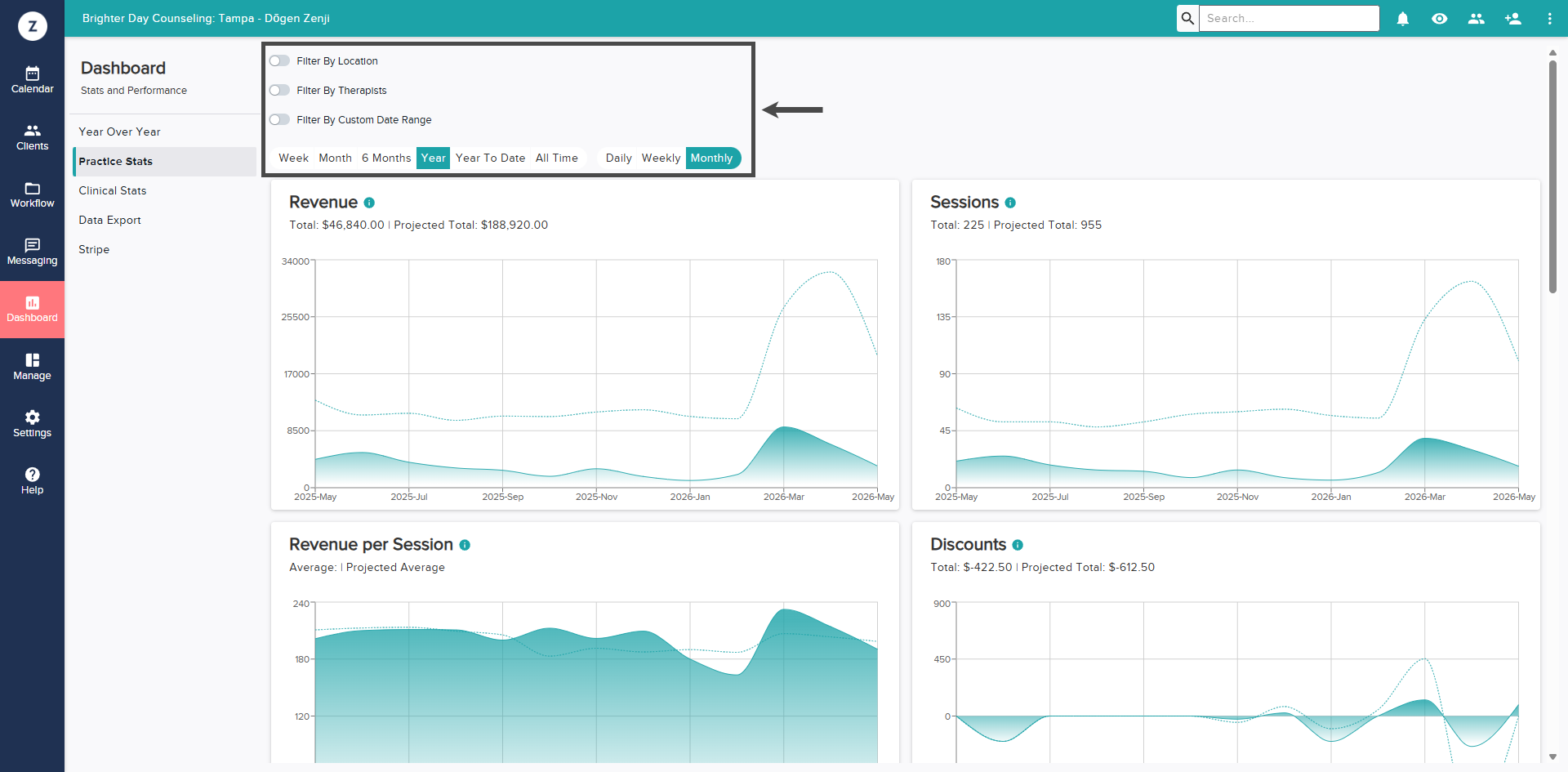This screenshot has height=772, width=1568.
Task: Click the notifications bell icon
Action: coord(1402,18)
